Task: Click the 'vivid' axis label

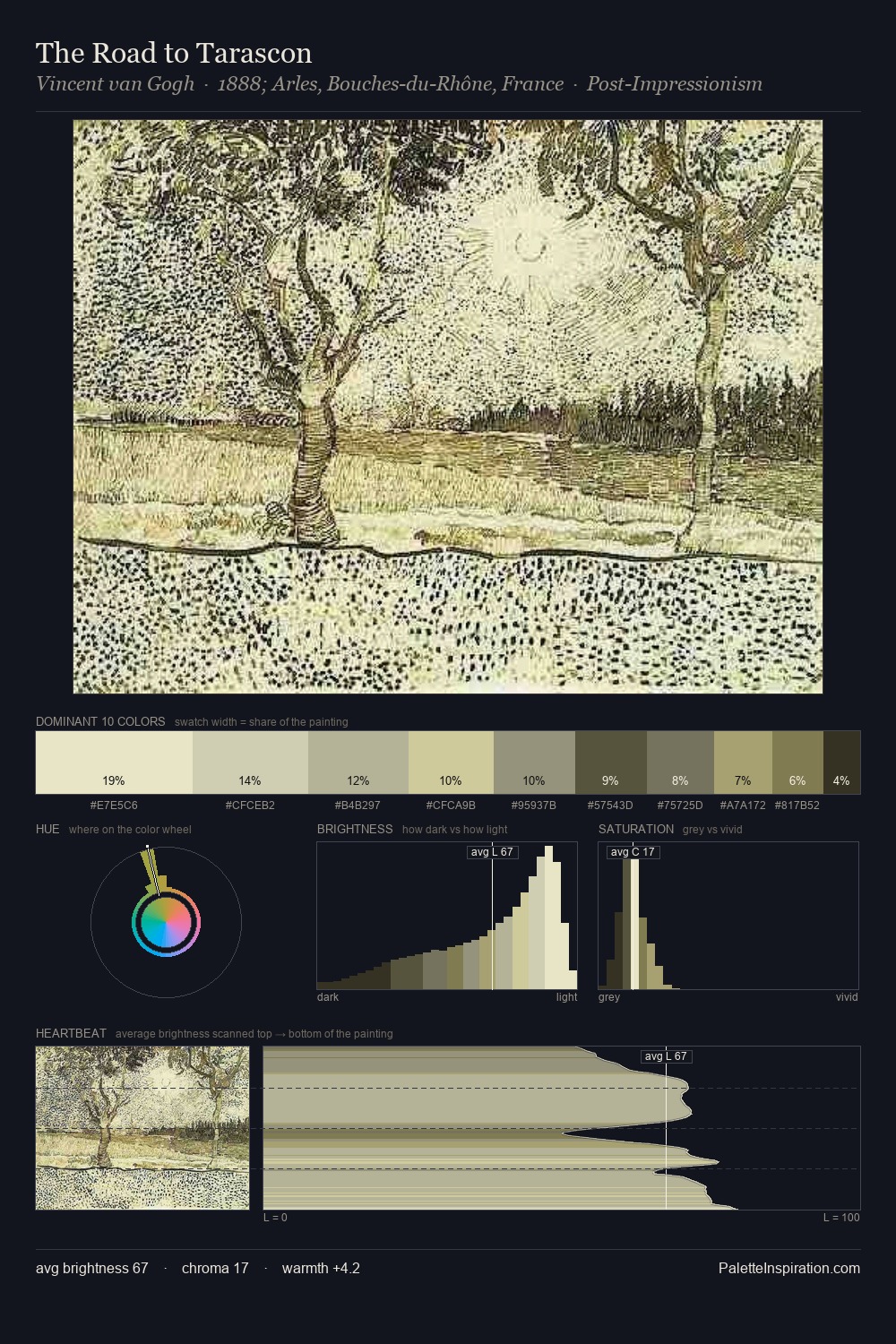Action: [x=847, y=997]
